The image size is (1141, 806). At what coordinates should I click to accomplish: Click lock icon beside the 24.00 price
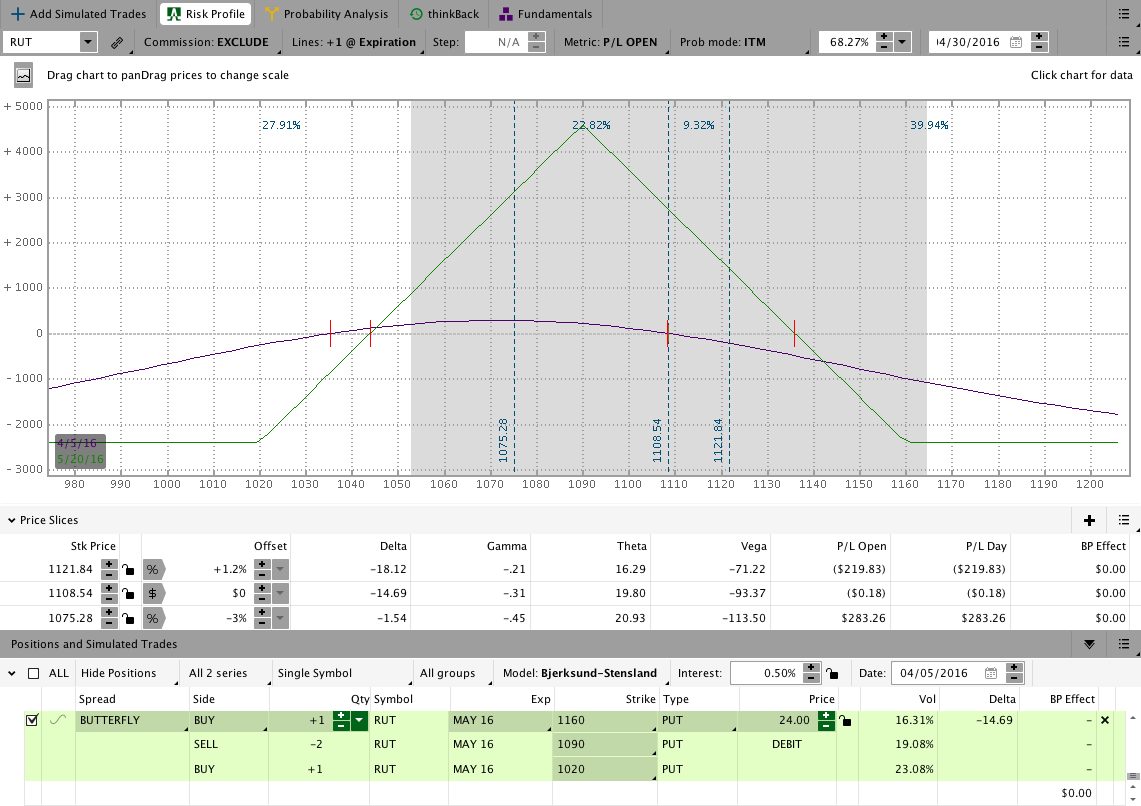[x=844, y=721]
